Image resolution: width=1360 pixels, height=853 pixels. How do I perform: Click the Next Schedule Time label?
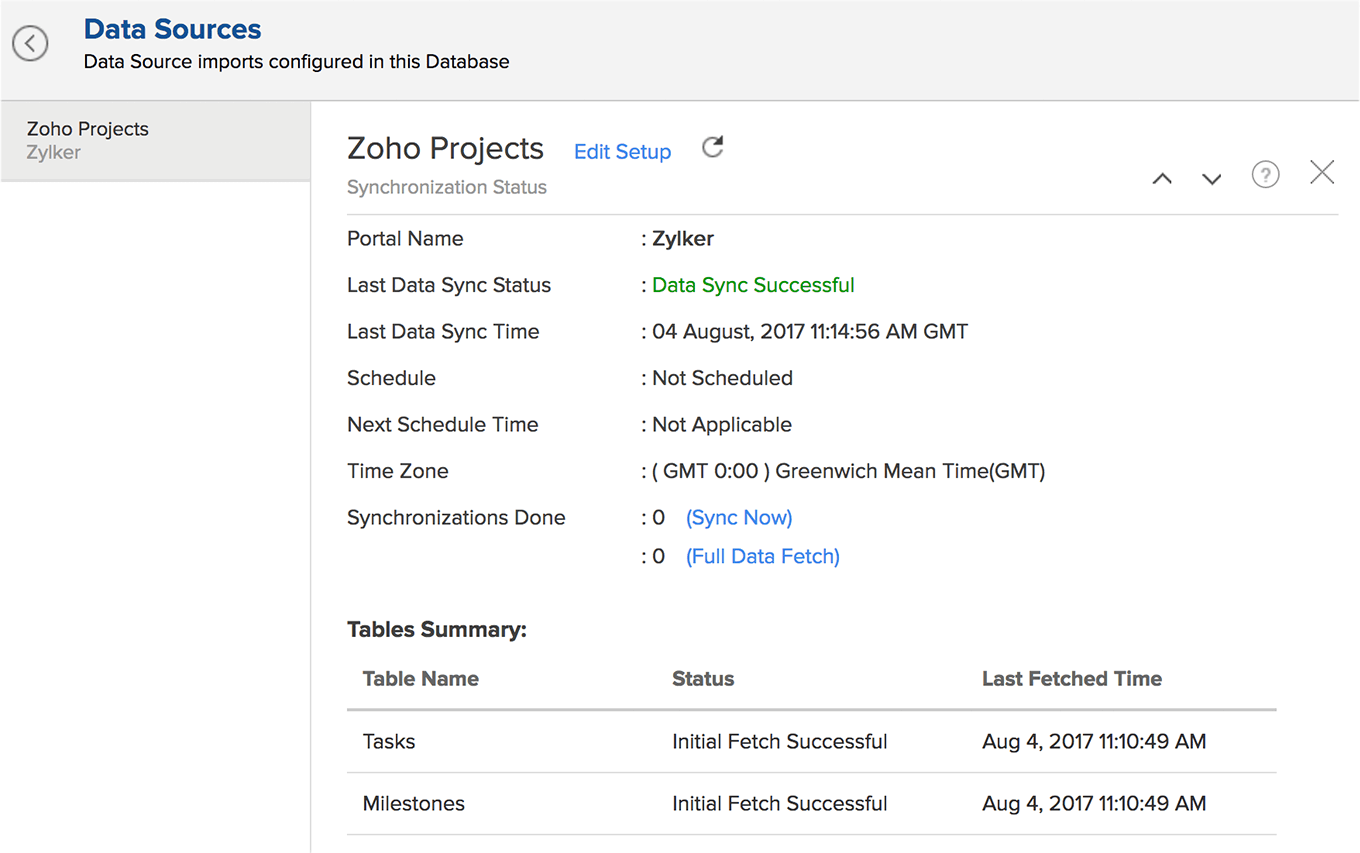[x=443, y=425]
